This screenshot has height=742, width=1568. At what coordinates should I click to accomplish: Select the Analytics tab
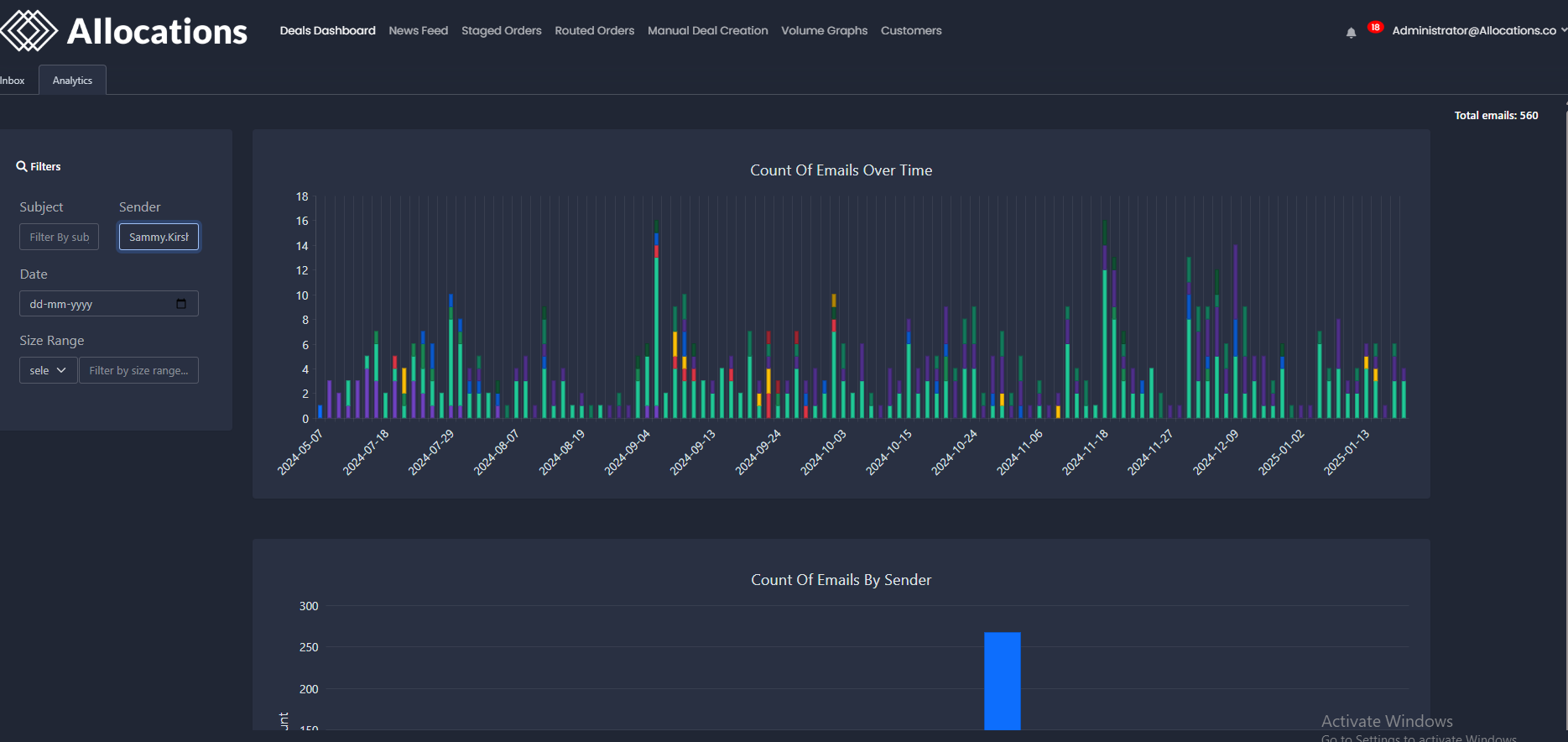72,81
